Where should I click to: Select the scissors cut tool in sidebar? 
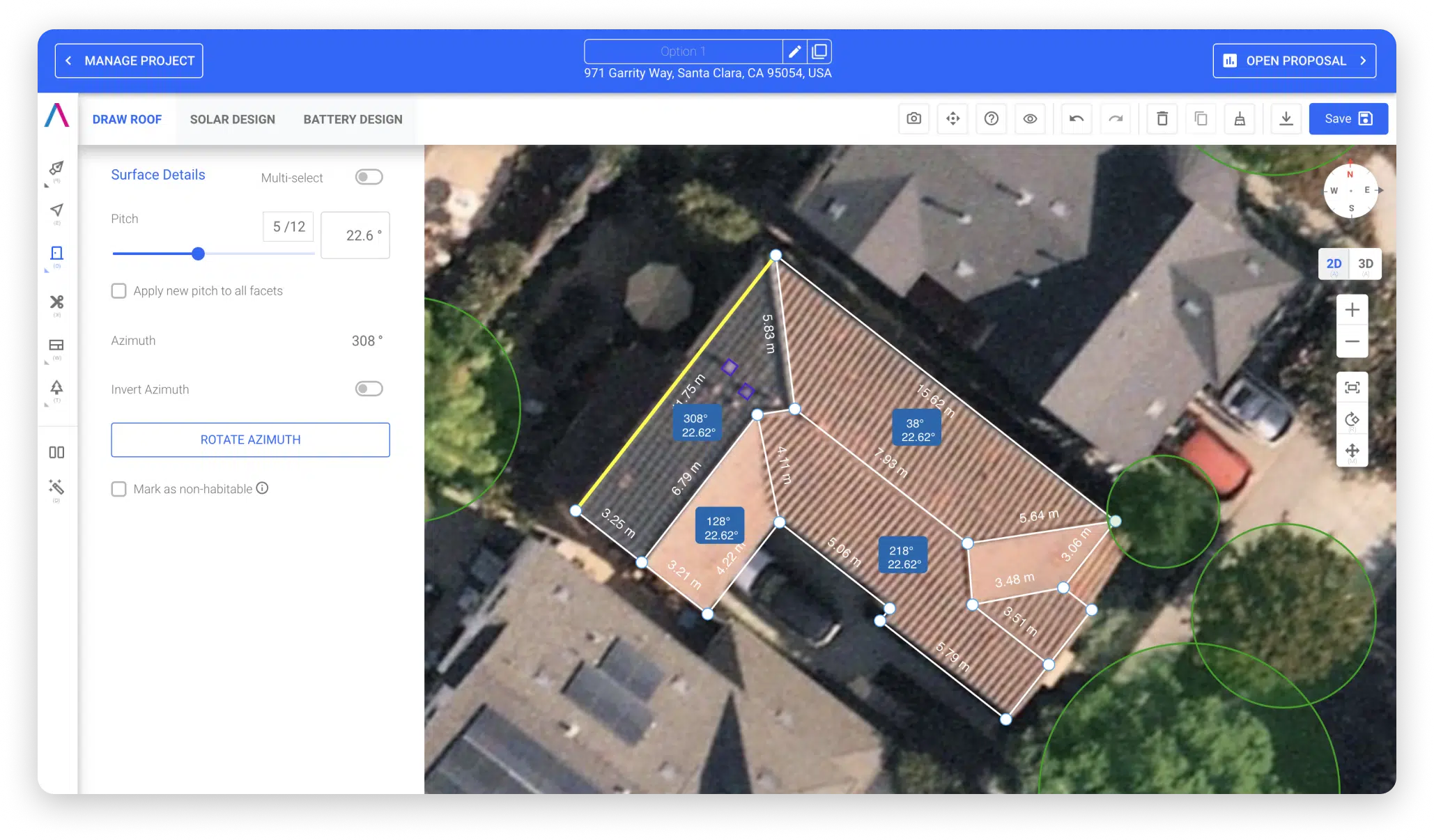56,302
